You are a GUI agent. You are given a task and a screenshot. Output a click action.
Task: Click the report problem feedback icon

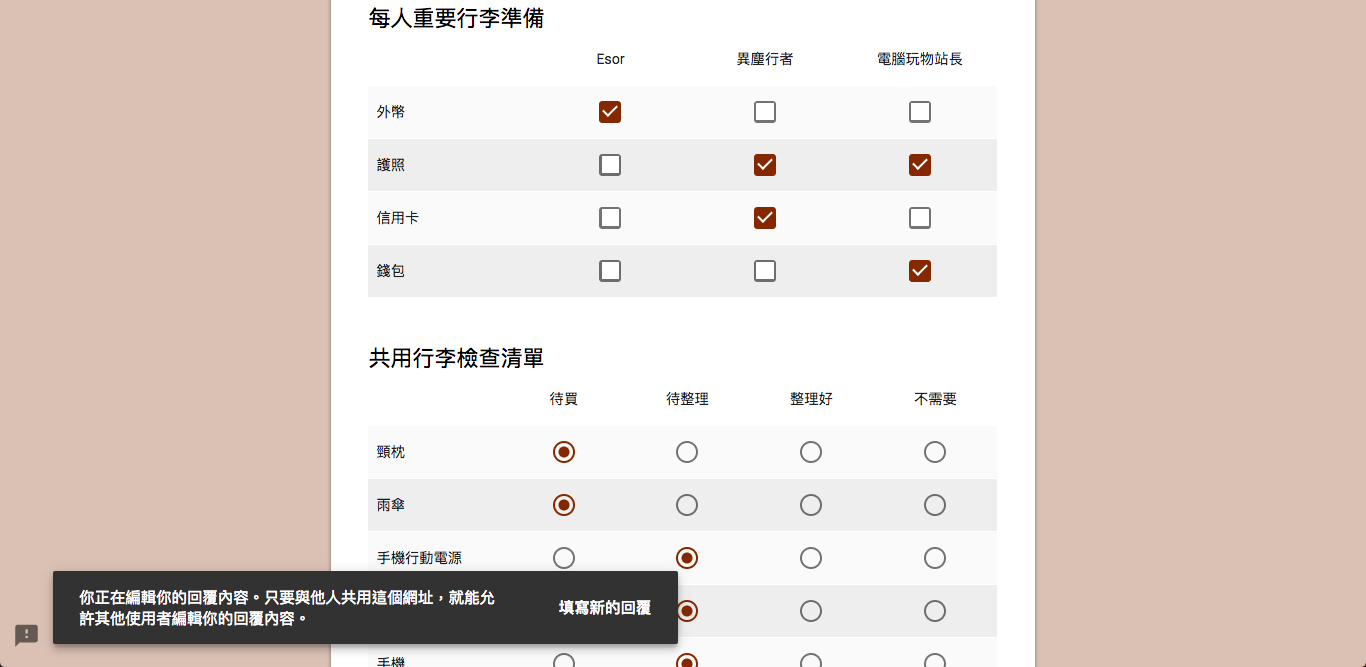(x=26, y=635)
